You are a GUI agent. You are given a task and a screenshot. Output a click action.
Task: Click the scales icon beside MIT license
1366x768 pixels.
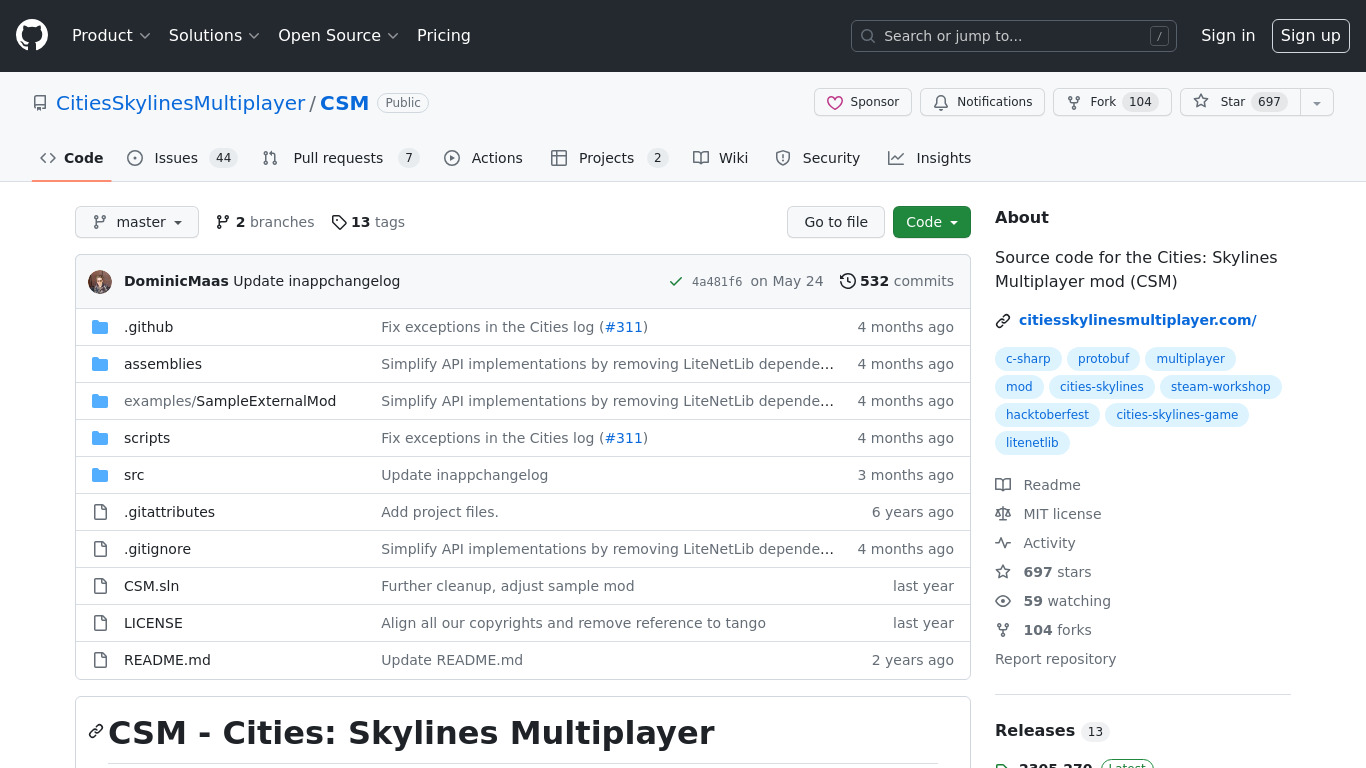click(1003, 514)
